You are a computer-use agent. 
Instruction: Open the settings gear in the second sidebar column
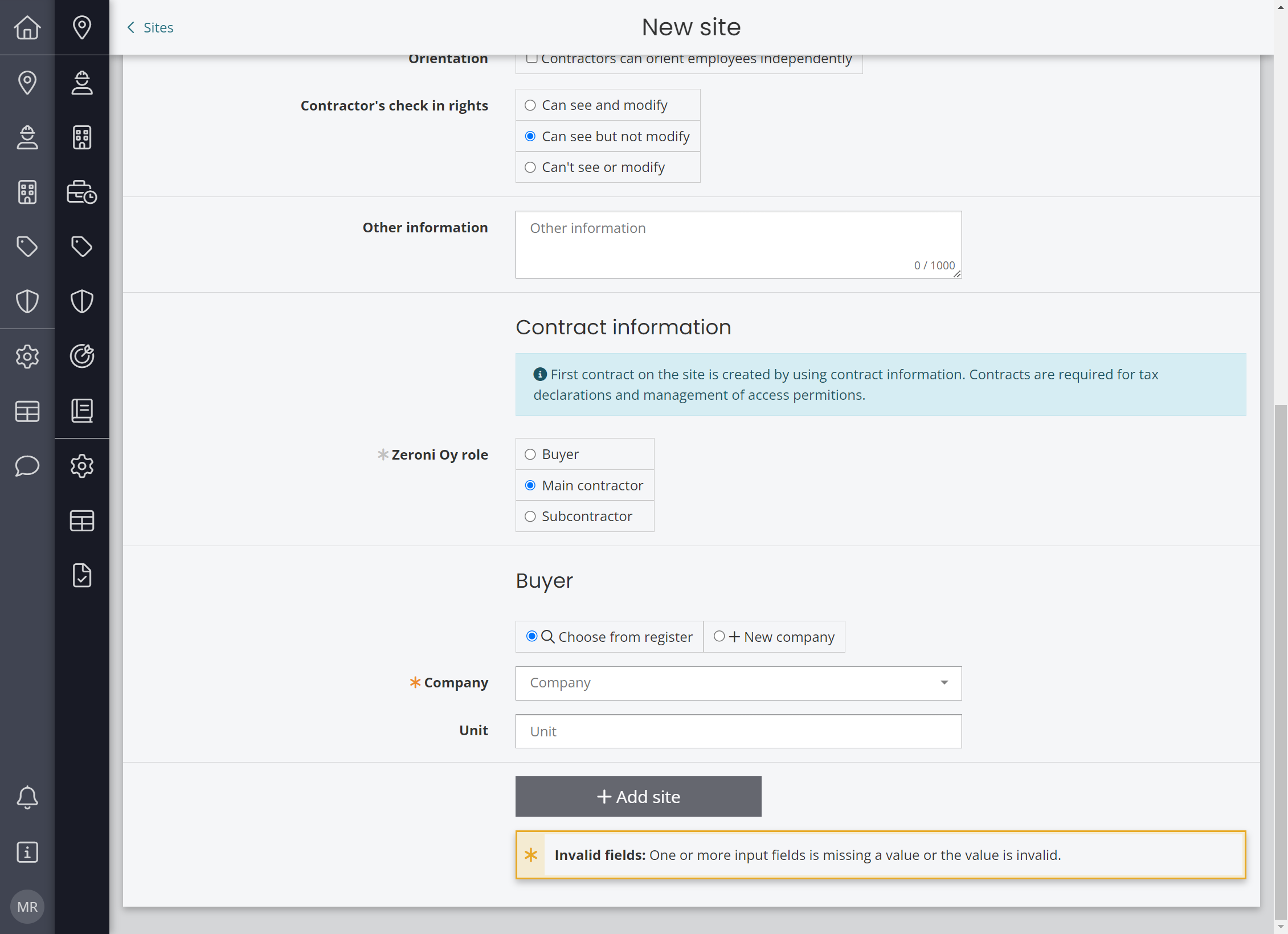[81, 466]
